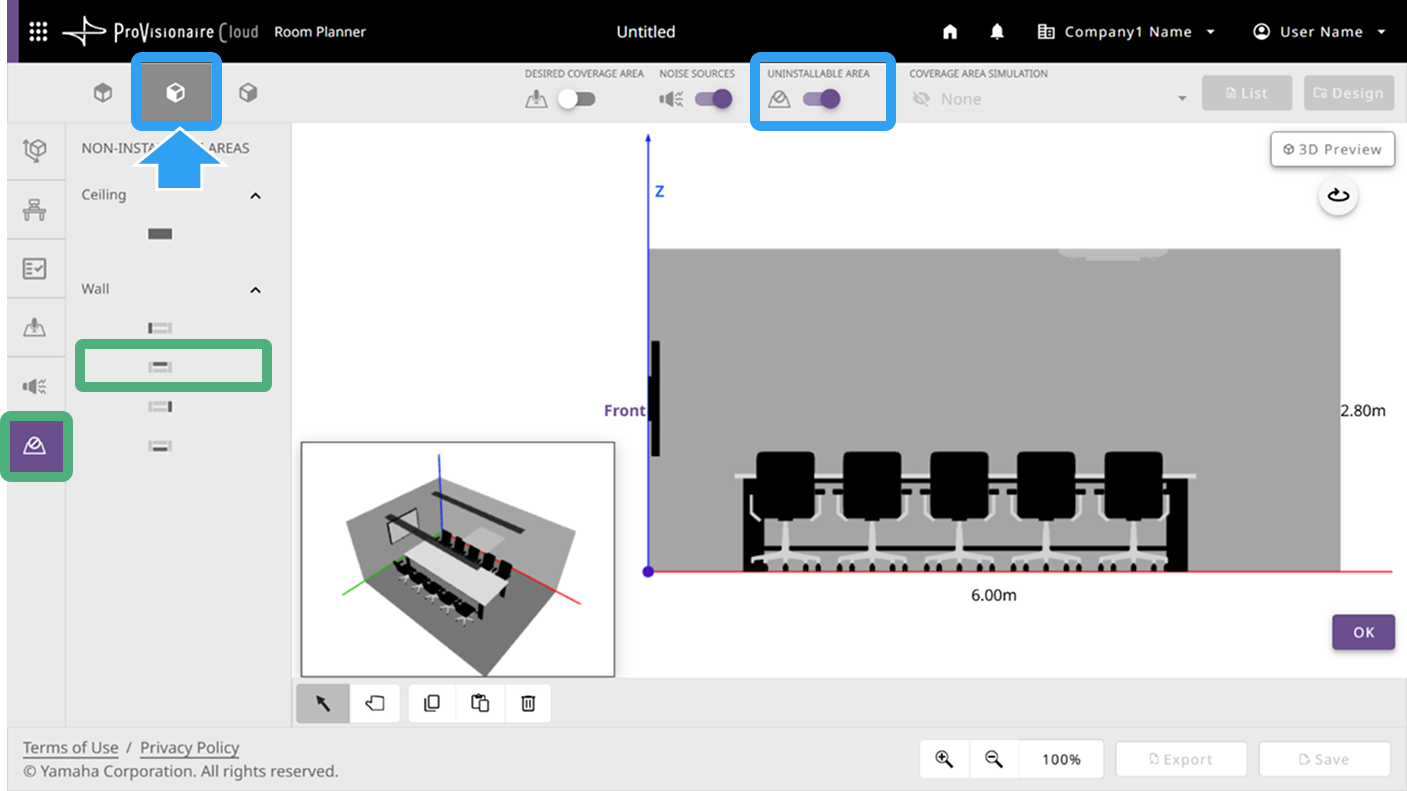Zoom in with the plus magnifier
1407x791 pixels.
[944, 759]
